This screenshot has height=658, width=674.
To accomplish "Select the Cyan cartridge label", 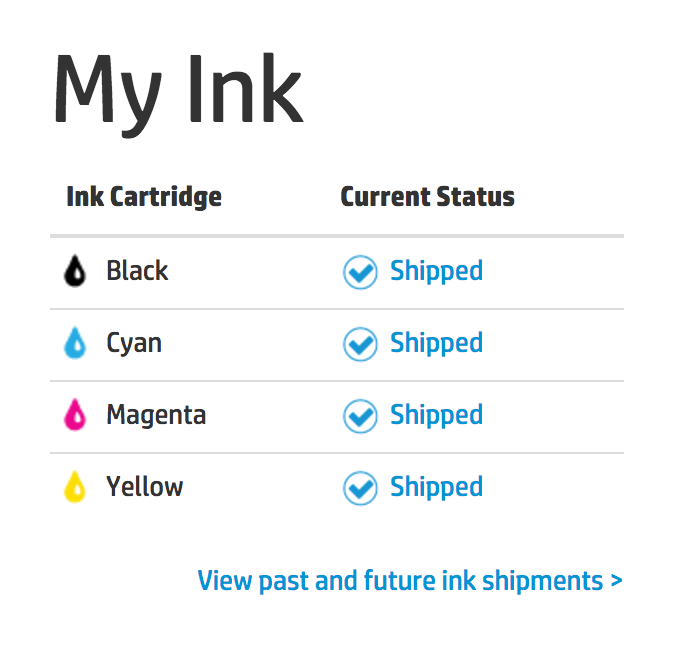I will pos(134,344).
